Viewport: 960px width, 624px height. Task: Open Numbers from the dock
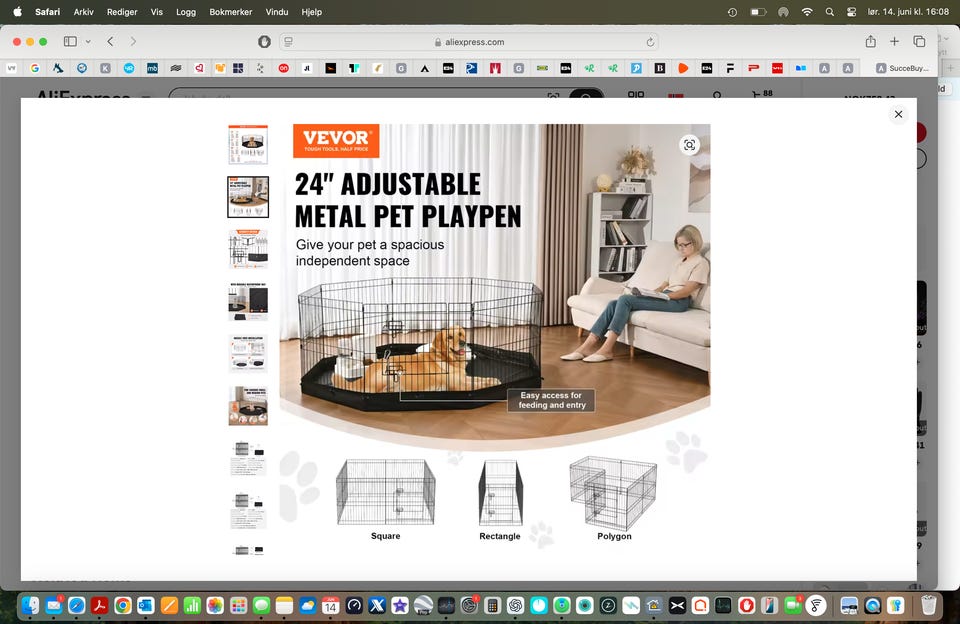[x=192, y=606]
